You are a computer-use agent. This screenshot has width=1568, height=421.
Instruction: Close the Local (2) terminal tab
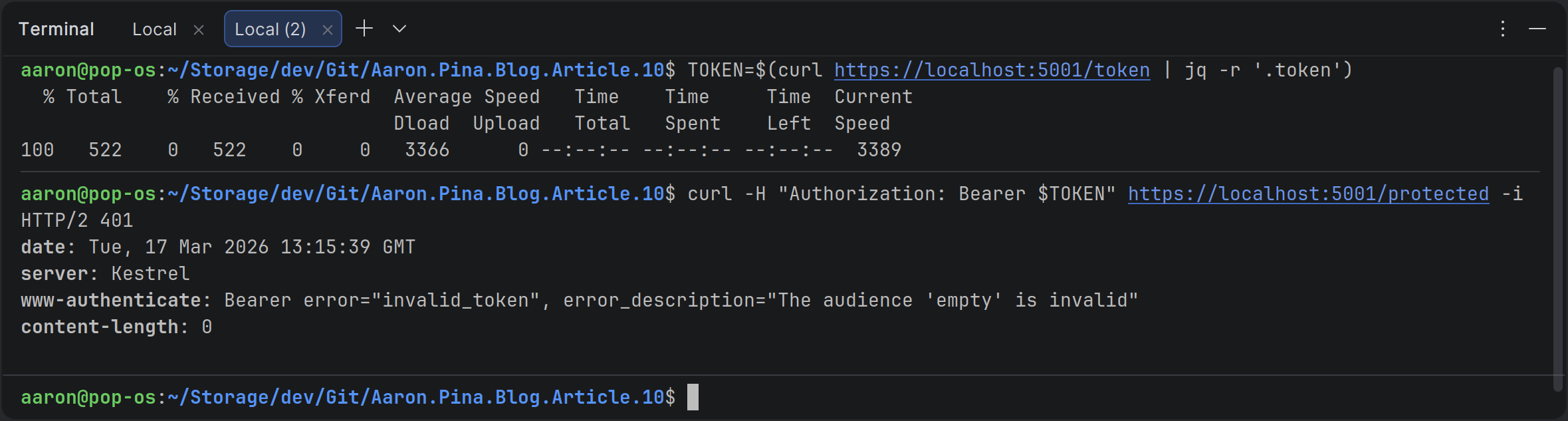pyautogui.click(x=327, y=30)
